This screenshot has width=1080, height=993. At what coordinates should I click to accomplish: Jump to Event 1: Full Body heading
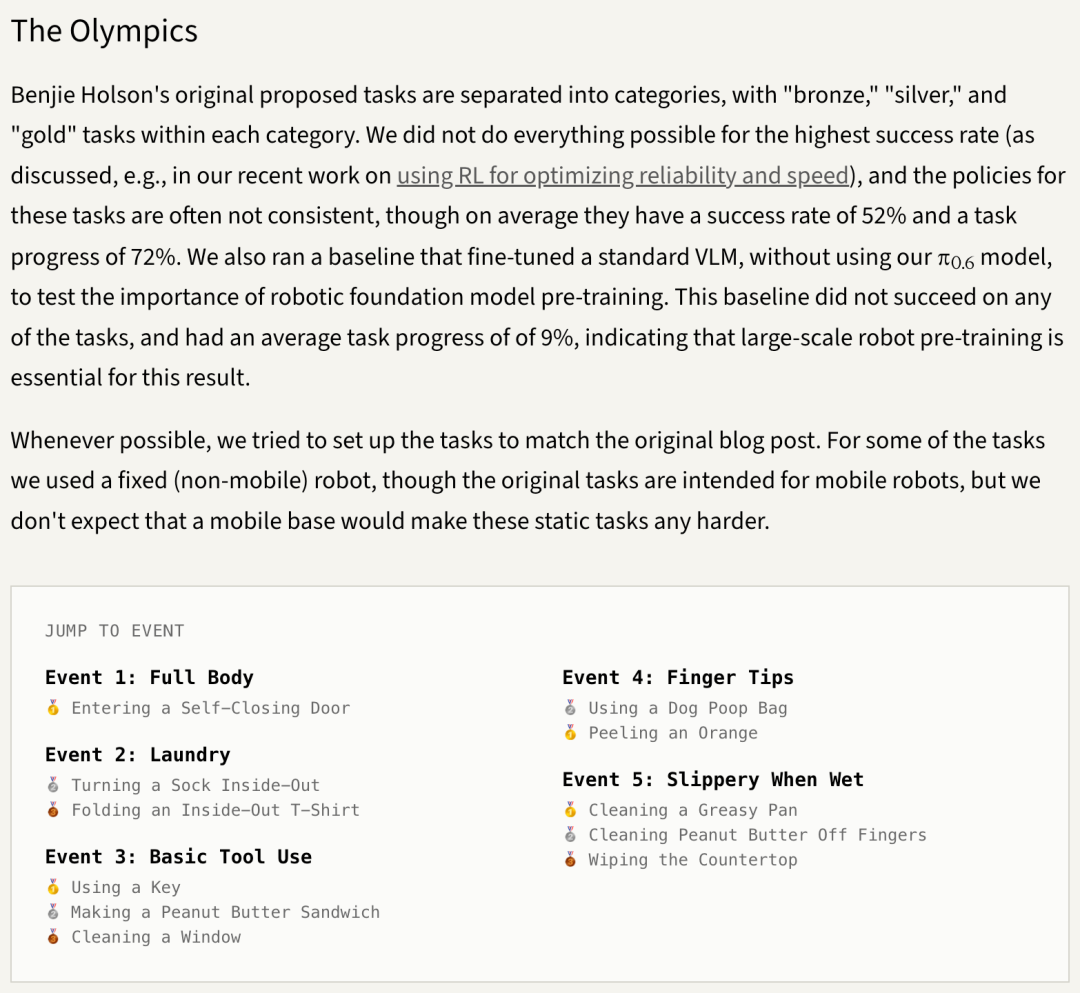pos(149,678)
